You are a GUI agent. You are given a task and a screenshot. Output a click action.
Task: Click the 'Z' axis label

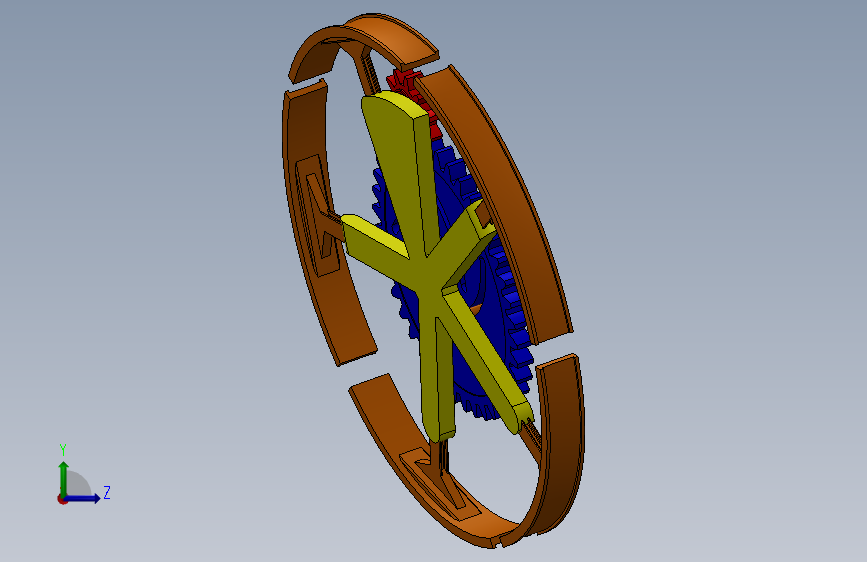click(x=107, y=492)
